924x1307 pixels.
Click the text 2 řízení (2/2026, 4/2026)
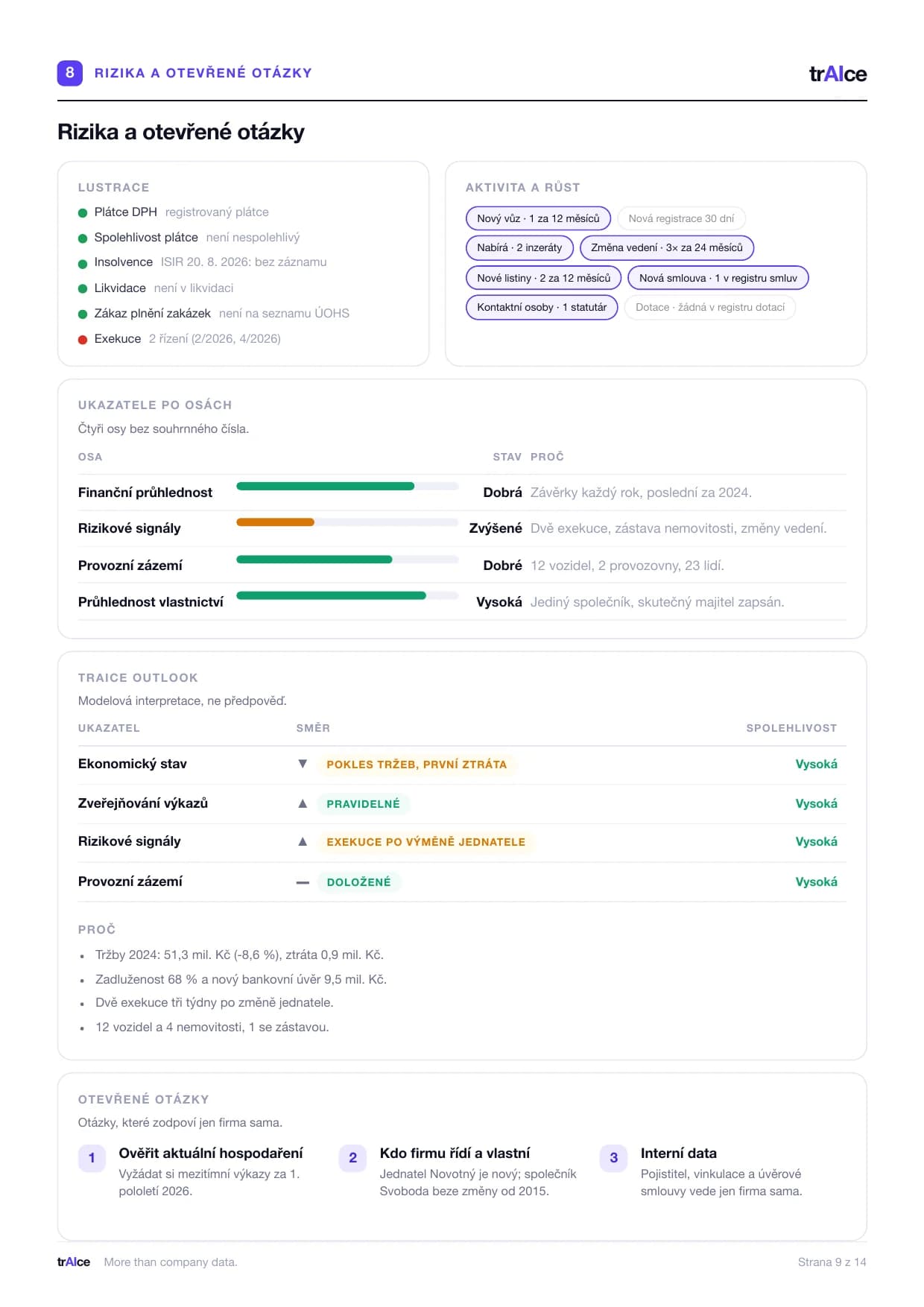pos(215,339)
